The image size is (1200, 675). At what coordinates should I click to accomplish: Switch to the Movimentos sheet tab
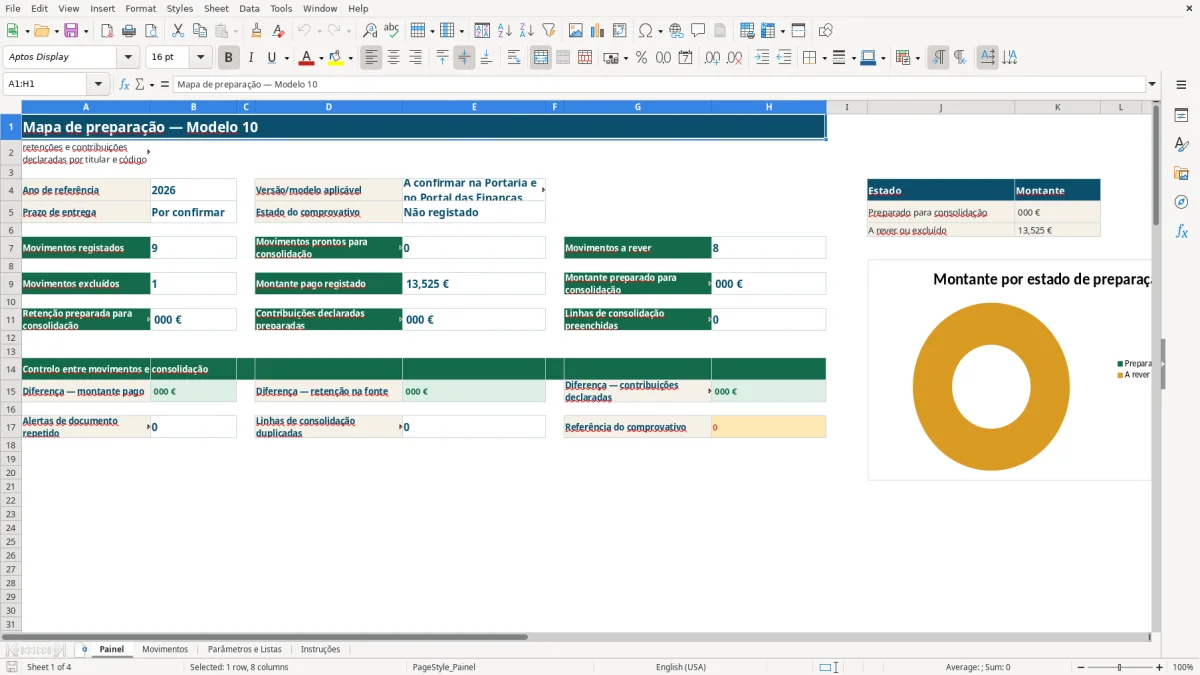click(x=165, y=649)
